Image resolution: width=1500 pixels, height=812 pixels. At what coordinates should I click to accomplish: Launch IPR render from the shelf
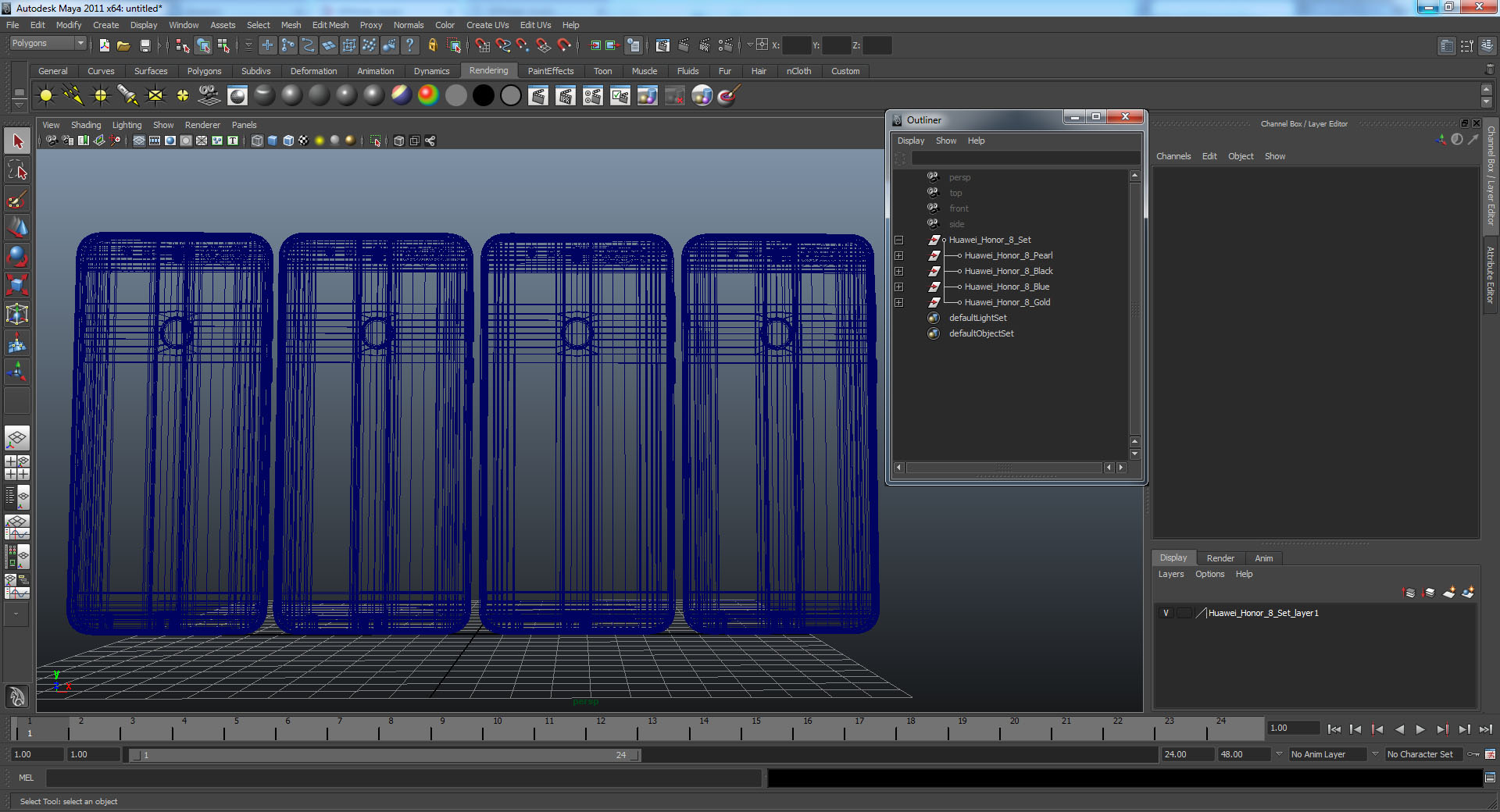tap(566, 95)
